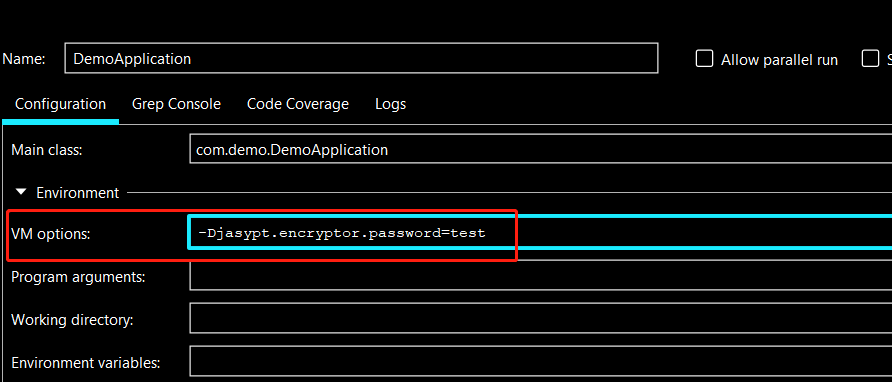Click the Name field containing DemoApplication
The height and width of the screenshot is (382, 892).
361,58
